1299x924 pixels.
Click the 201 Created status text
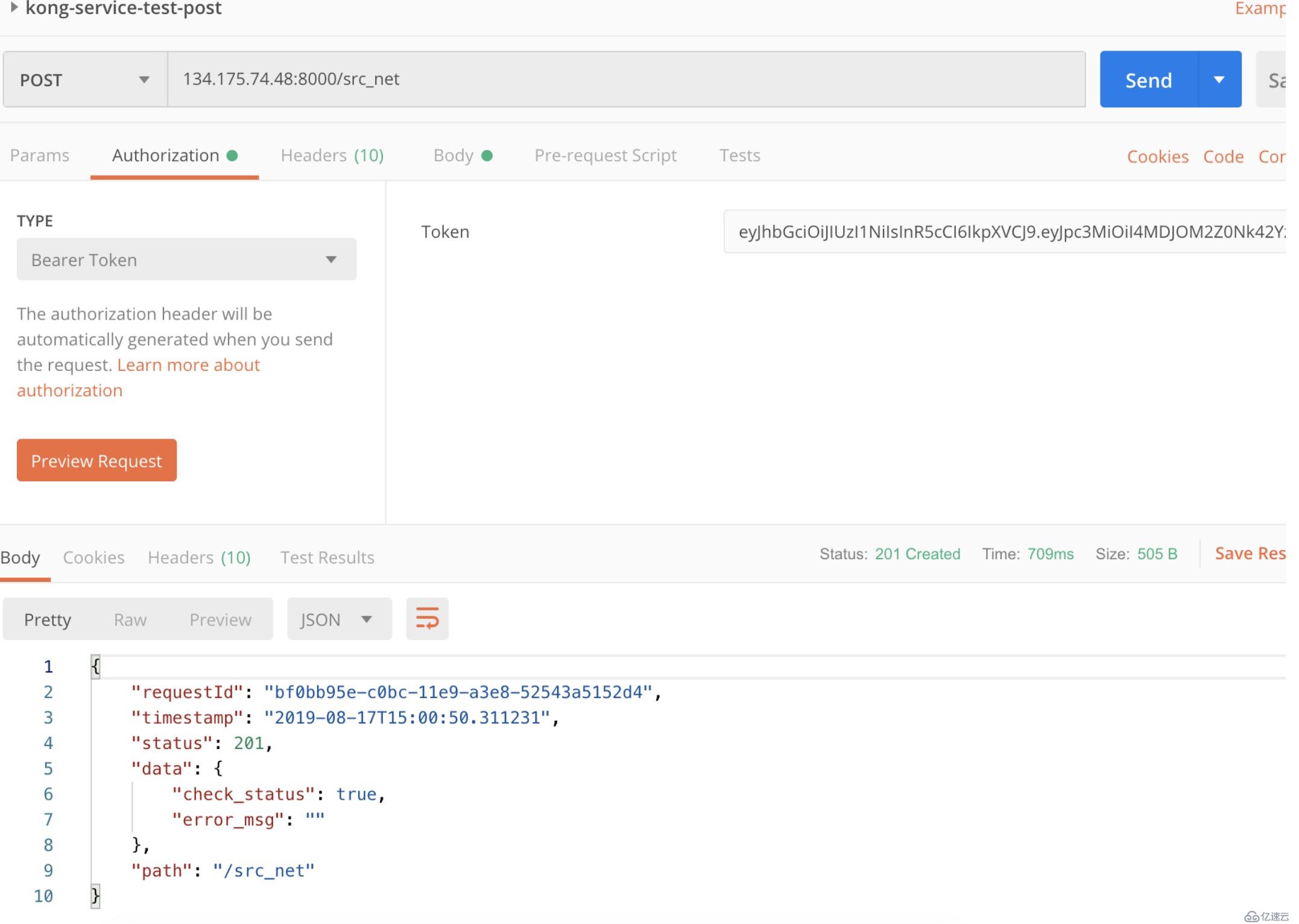tap(917, 554)
